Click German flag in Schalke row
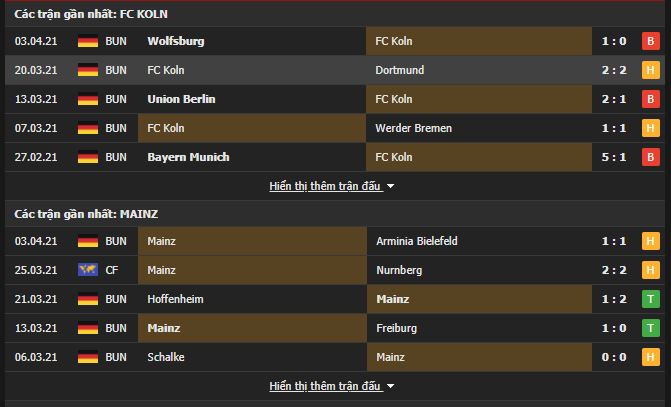671x407 pixels. 88,357
